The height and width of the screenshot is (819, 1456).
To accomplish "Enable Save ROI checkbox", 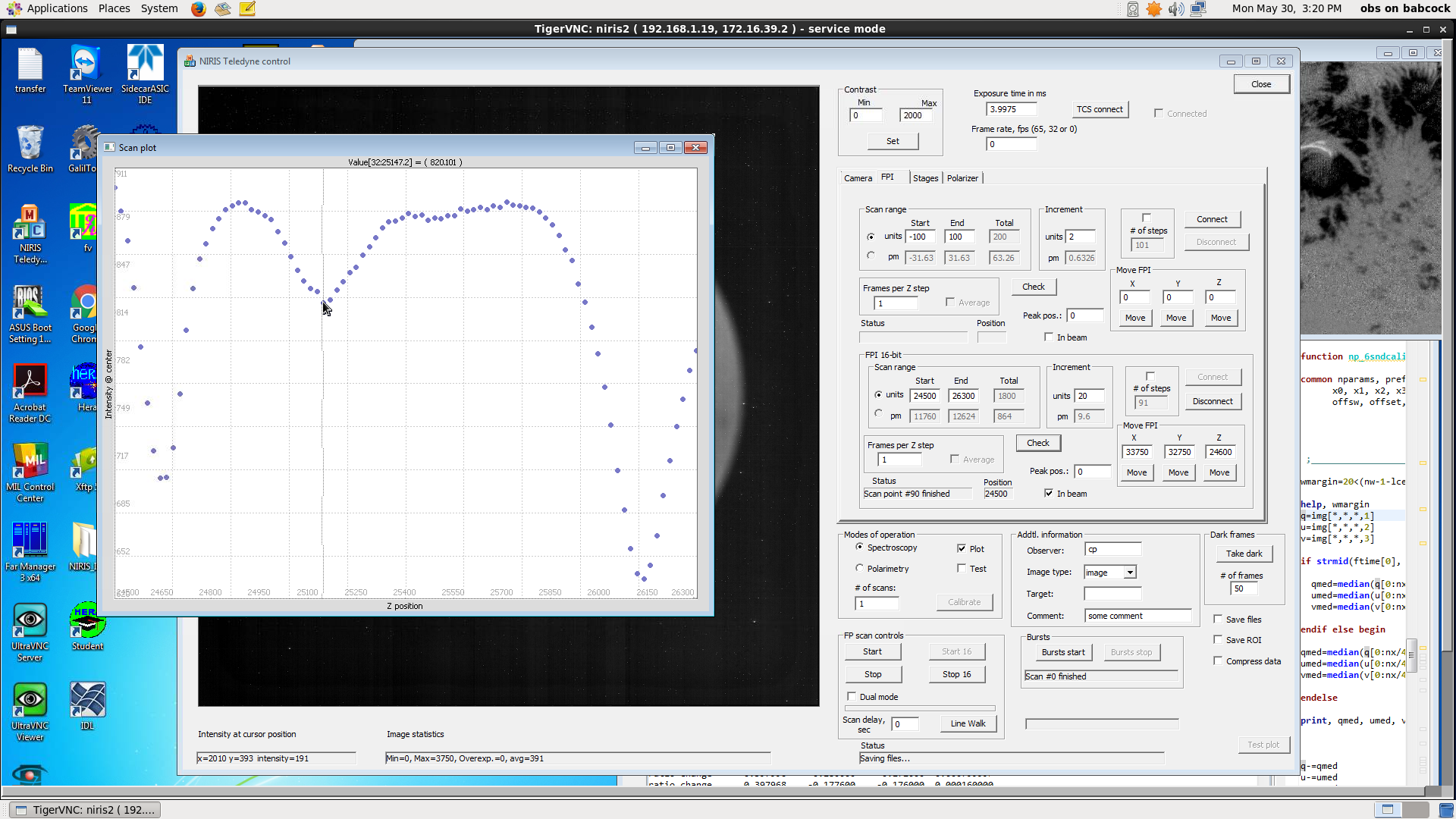I will pos(1218,639).
